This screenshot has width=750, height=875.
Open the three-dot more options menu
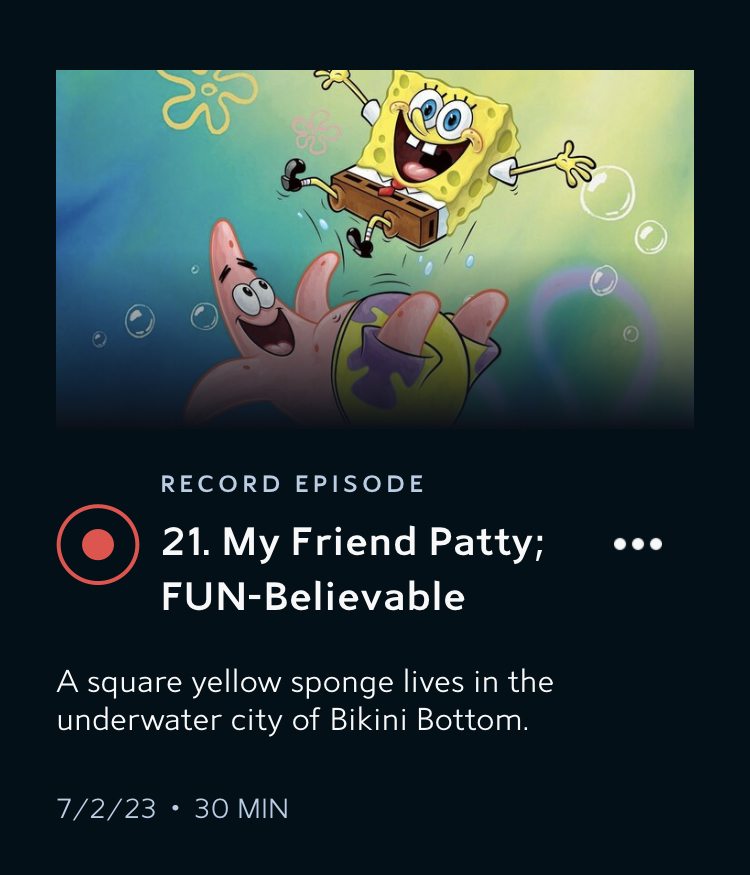[638, 544]
